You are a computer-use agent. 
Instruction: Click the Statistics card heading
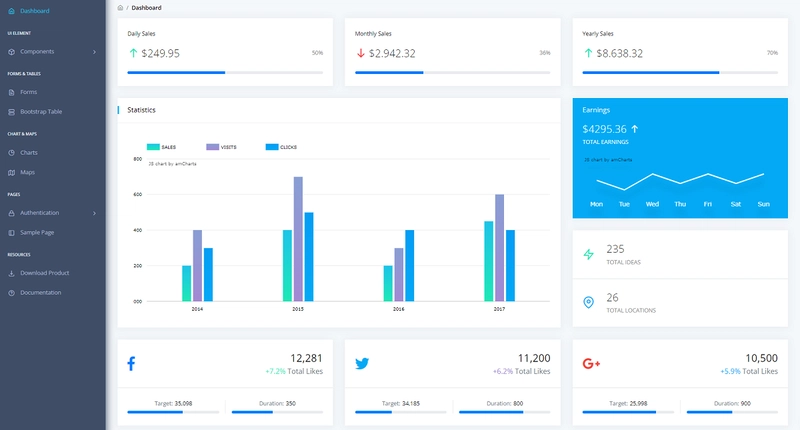coord(141,110)
